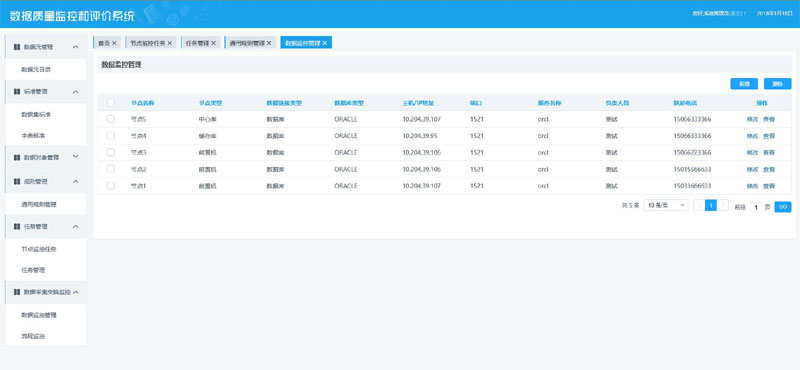This screenshot has height=370, width=800.
Task: Click the 任务管理 sidebar group icon
Action: 17,227
